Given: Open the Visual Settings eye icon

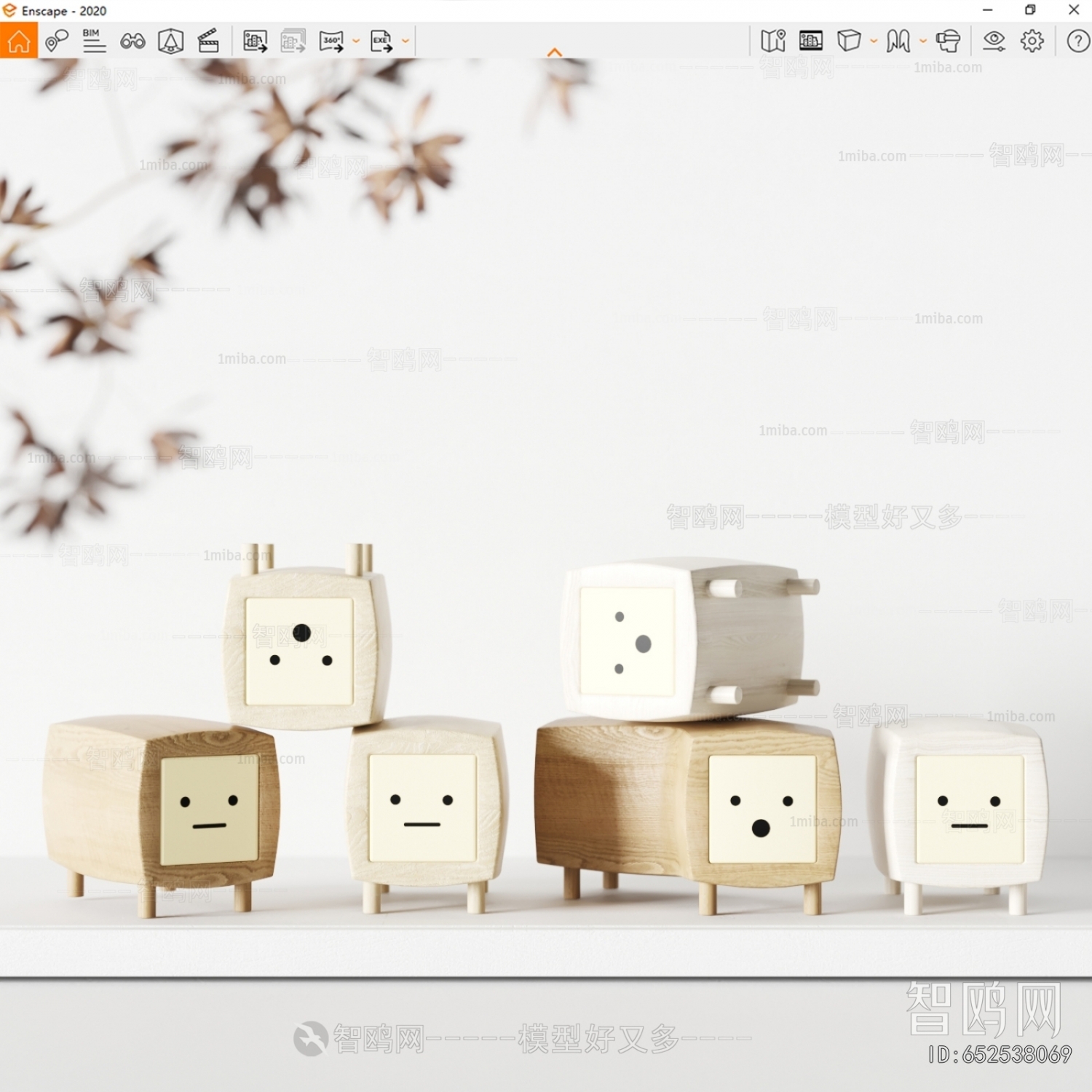Looking at the screenshot, I should coord(994,41).
